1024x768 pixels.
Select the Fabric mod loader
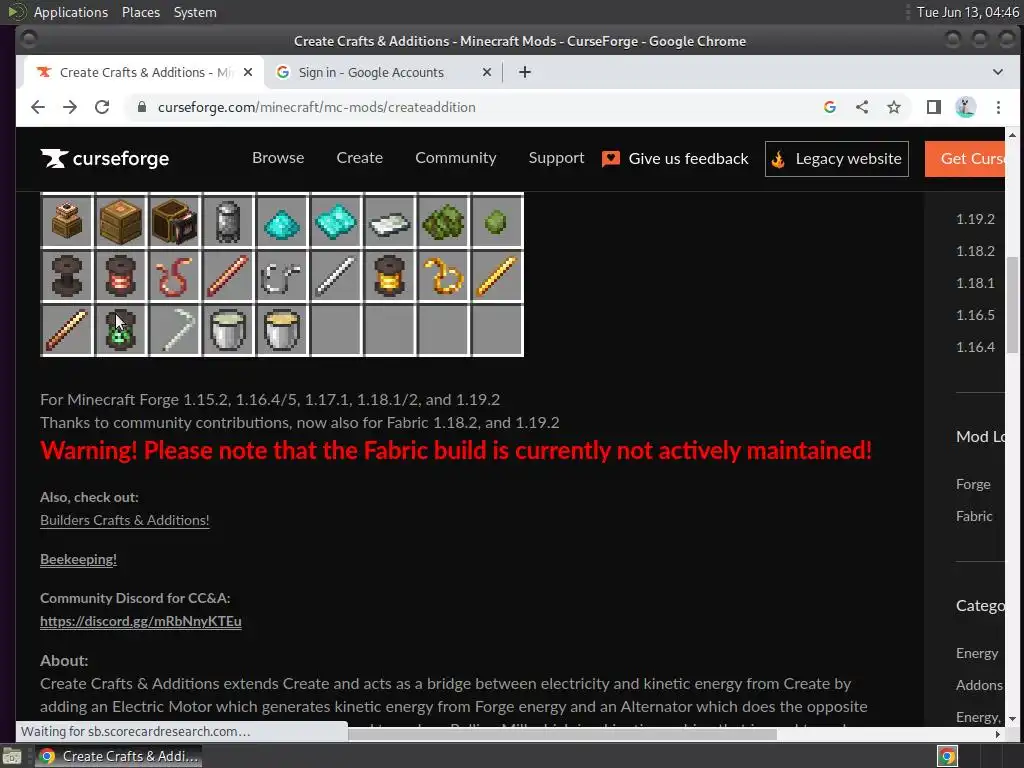coord(974,516)
